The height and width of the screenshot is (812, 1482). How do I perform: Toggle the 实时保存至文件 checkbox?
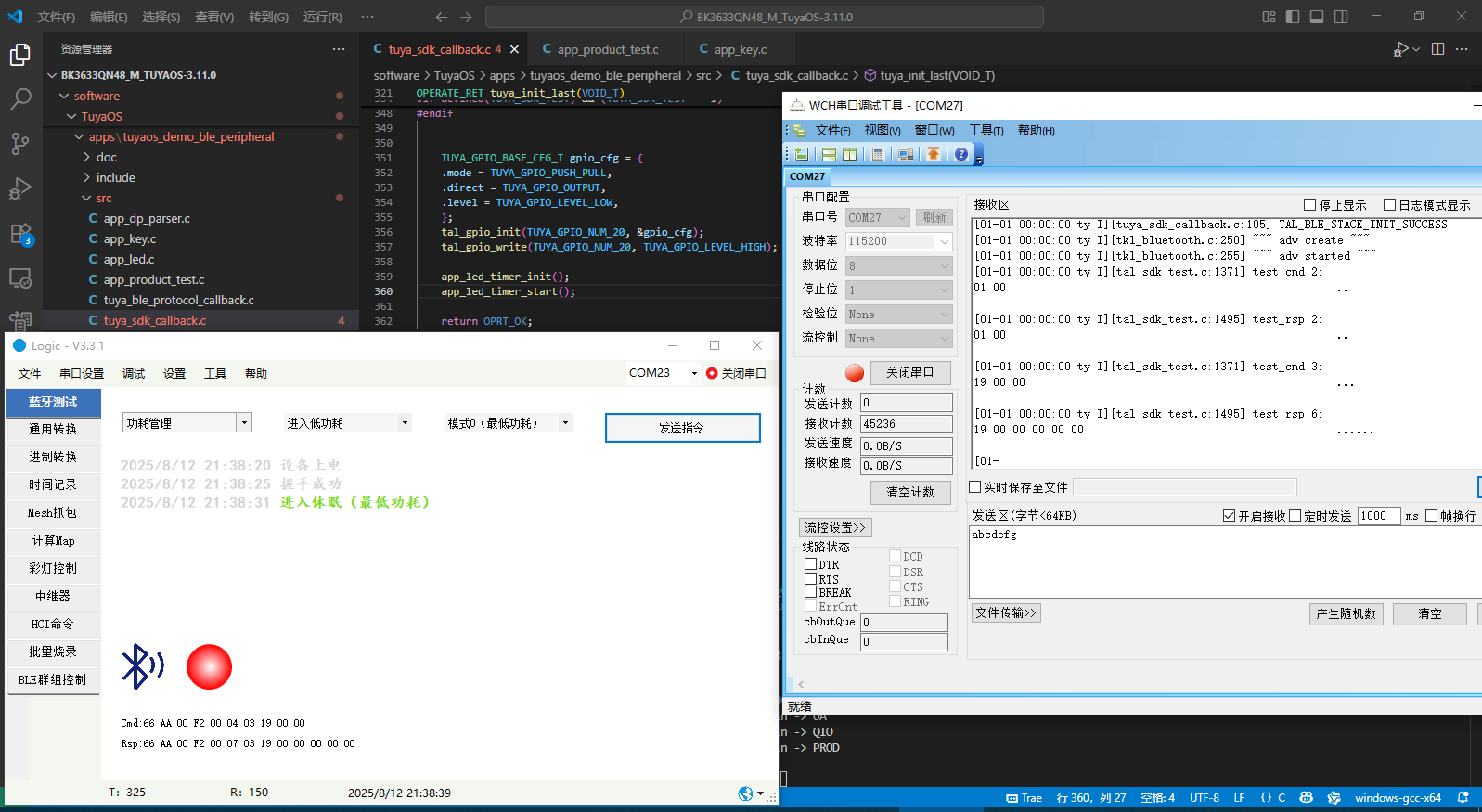point(975,487)
